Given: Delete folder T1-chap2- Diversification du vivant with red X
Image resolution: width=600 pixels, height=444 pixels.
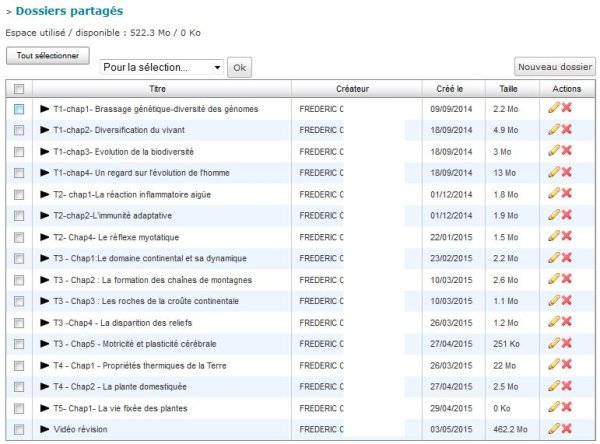Looking at the screenshot, I should [567, 129].
